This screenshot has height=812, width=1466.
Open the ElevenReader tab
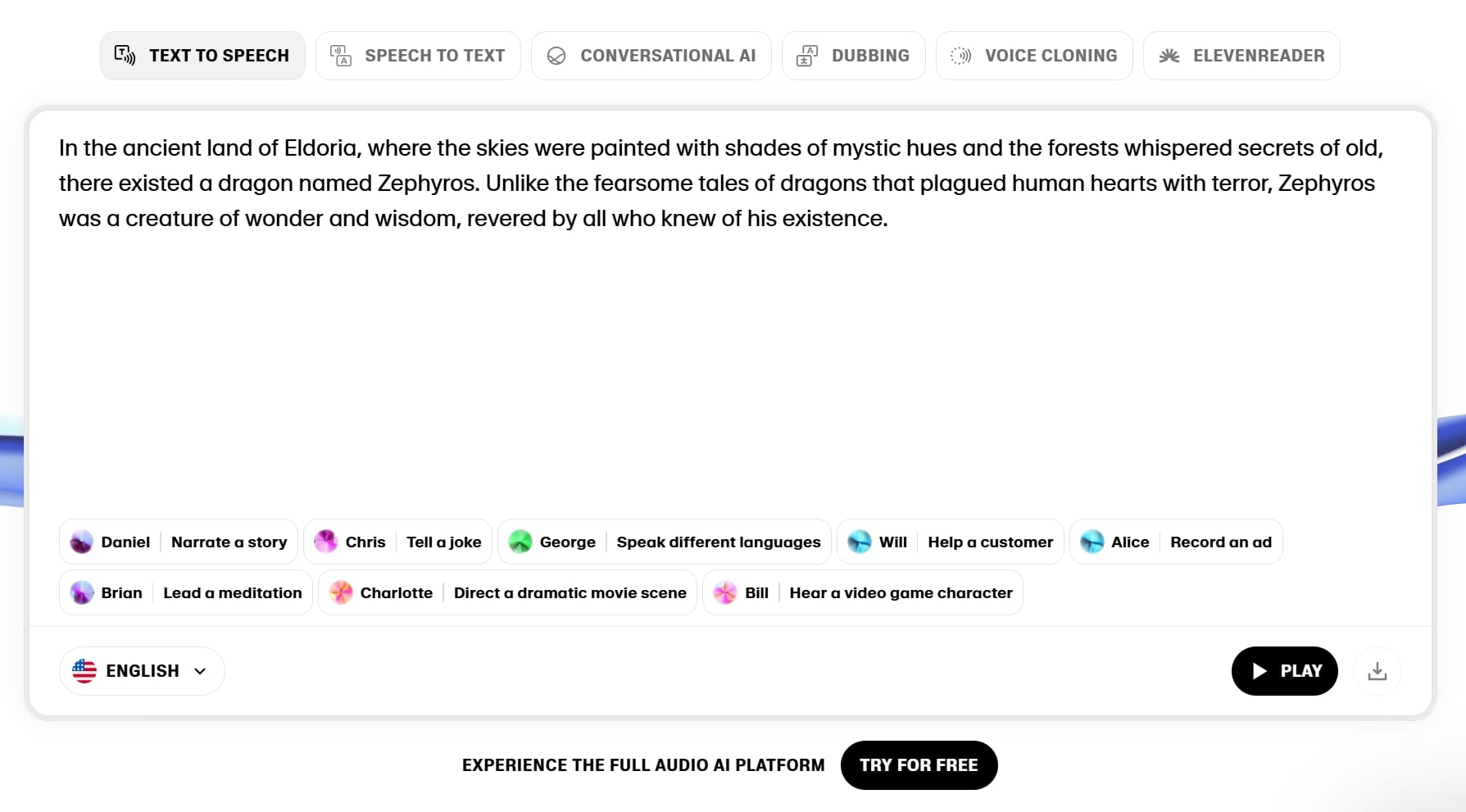point(1241,56)
